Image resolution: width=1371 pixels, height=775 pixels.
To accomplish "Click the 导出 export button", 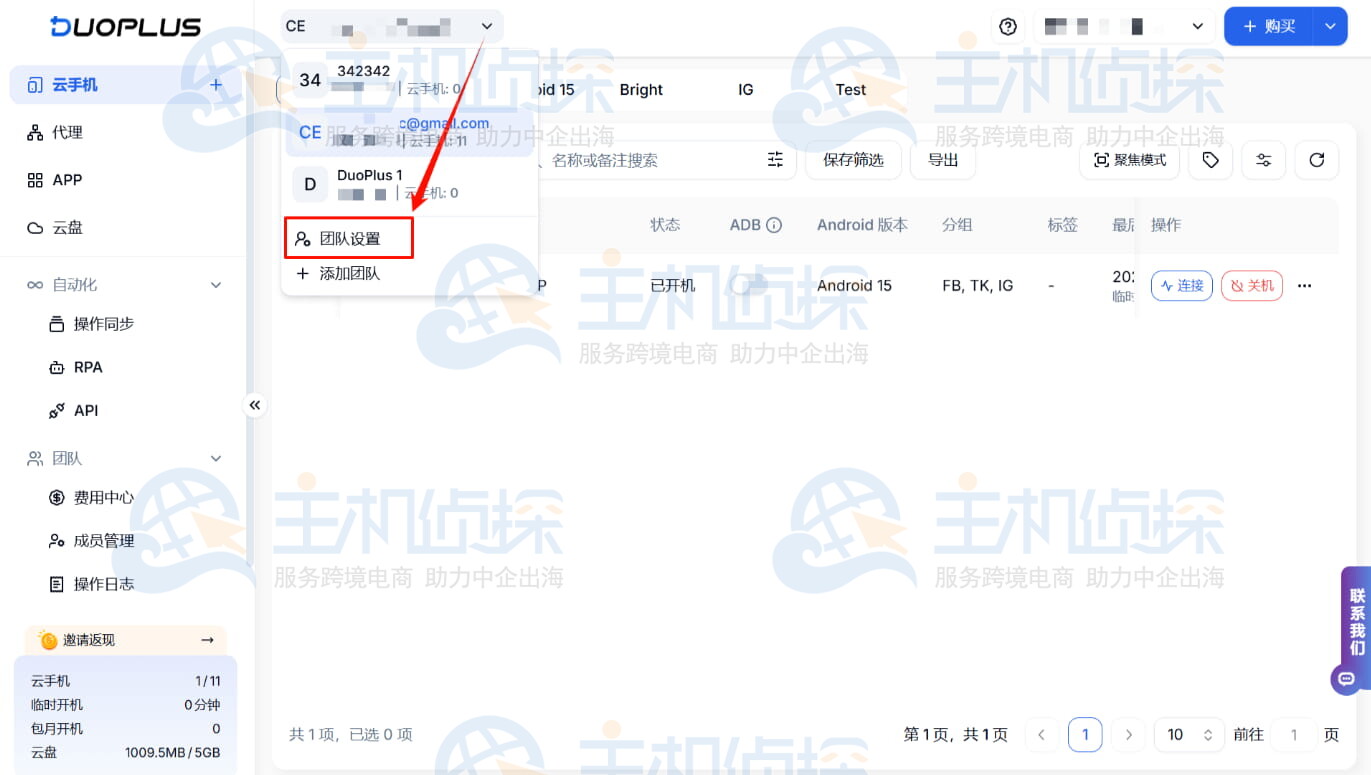I will click(942, 159).
